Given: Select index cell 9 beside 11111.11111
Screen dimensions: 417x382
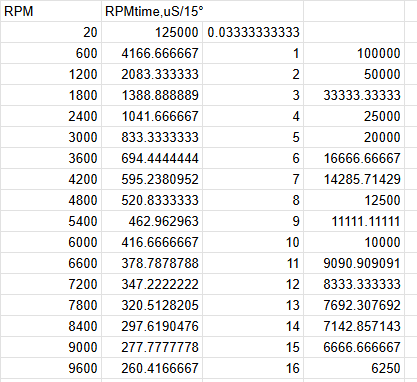Looking at the screenshot, I should [x=253, y=221].
